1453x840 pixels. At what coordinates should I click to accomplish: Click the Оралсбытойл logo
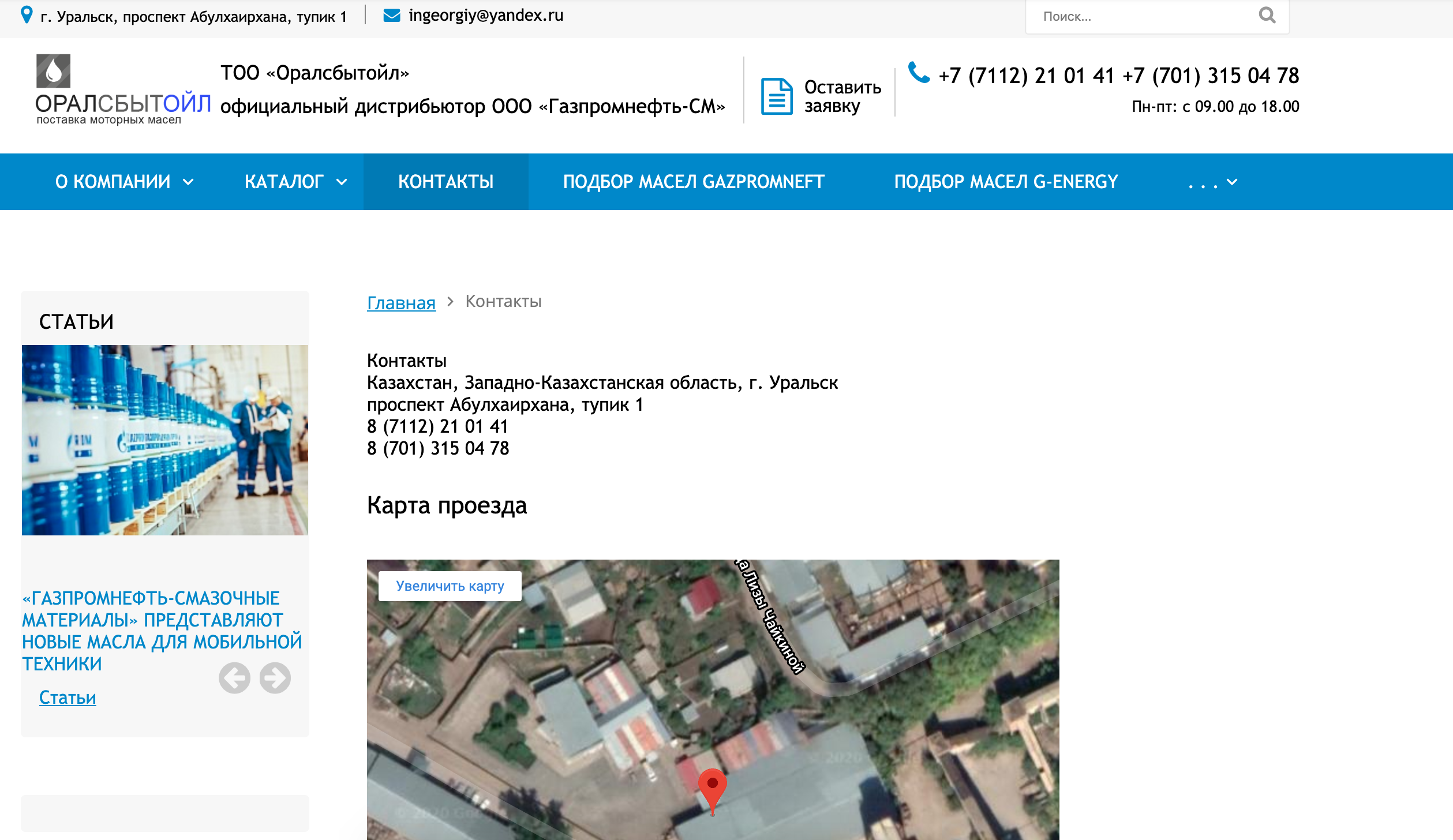click(x=123, y=89)
